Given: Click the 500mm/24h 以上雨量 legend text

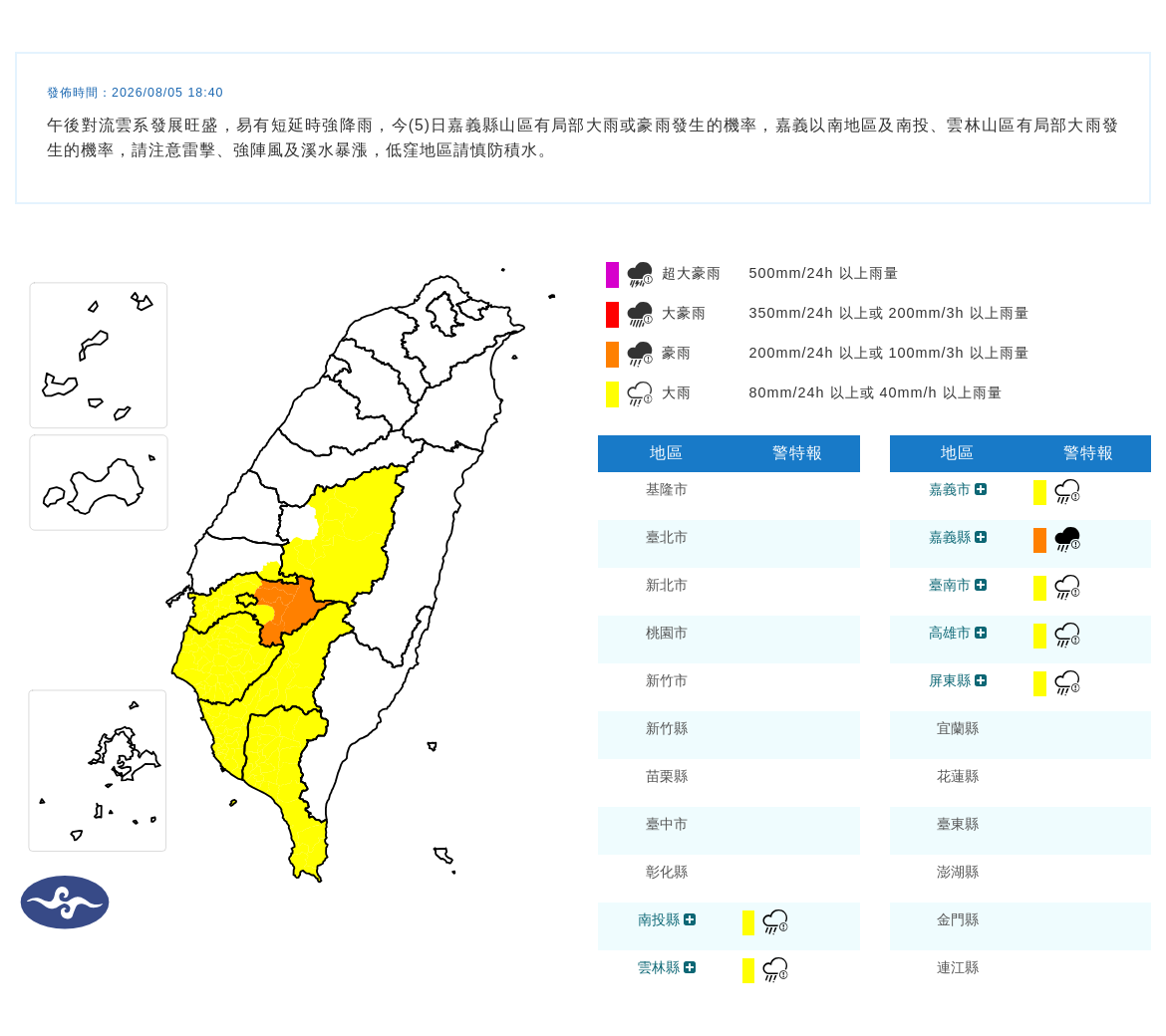Looking at the screenshot, I should point(822,274).
